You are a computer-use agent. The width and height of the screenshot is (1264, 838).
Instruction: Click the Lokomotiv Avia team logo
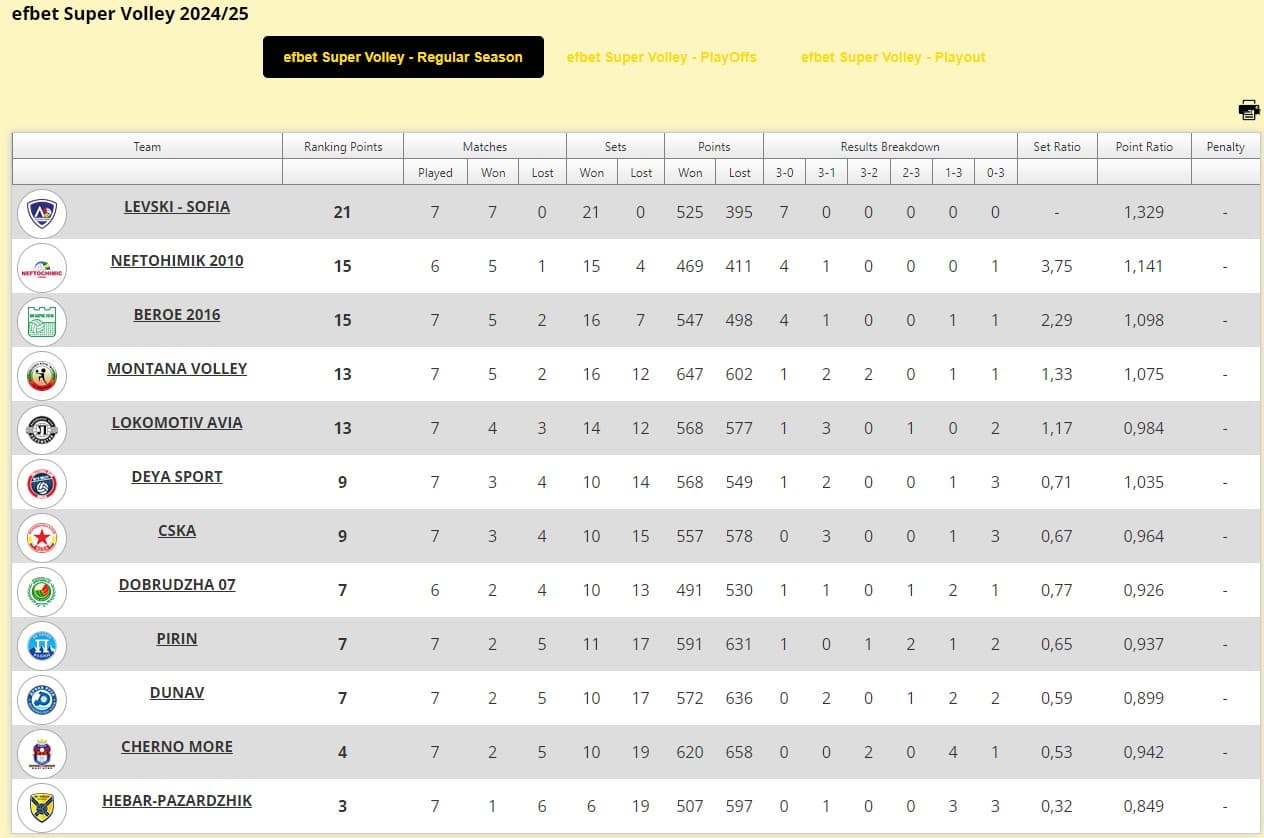[x=42, y=429]
